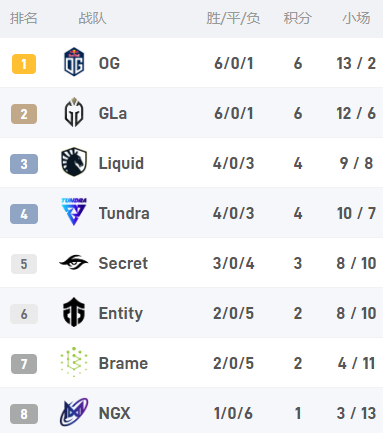This screenshot has height=433, width=383.
Task: Click the Tundra team logo
Action: [x=74, y=212]
